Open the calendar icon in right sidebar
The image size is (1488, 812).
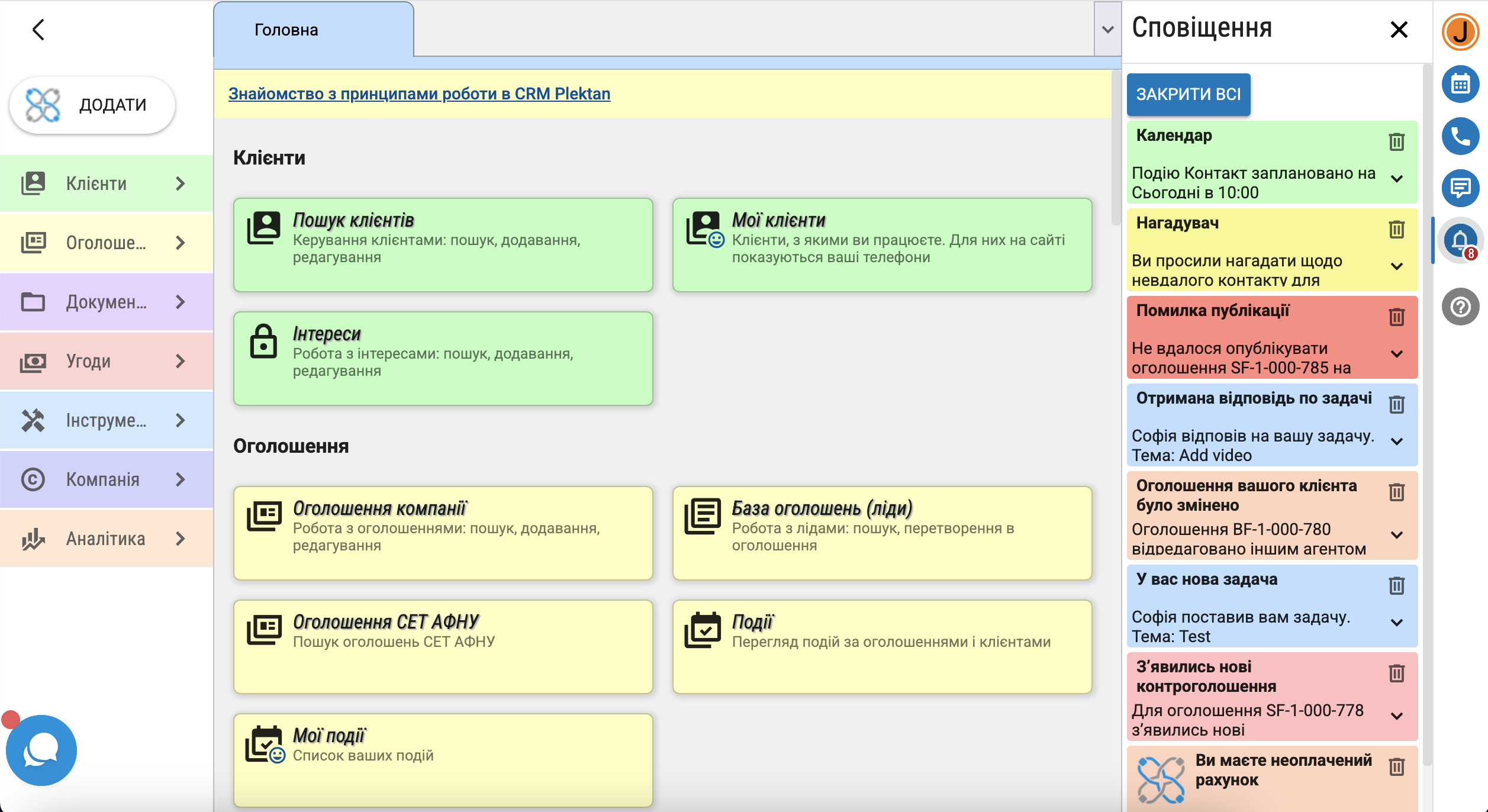coord(1460,84)
